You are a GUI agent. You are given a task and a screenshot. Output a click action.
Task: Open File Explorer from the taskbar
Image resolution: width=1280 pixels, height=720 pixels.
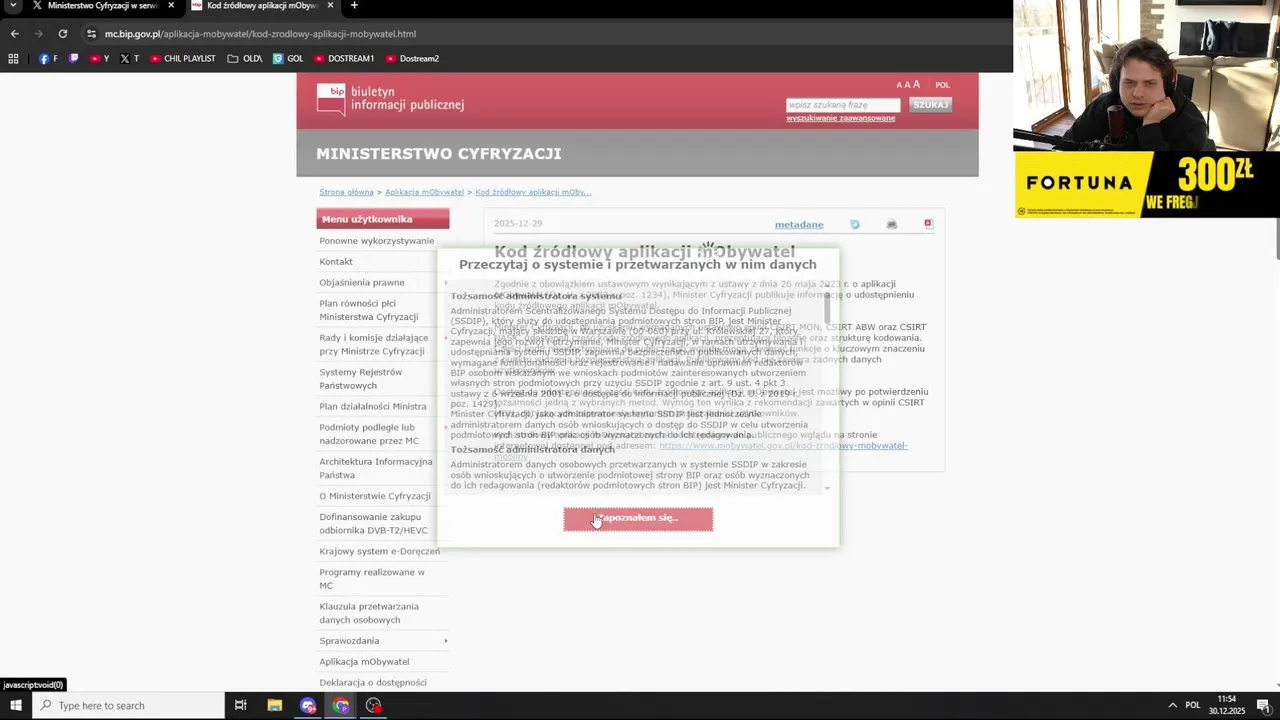pyautogui.click(x=274, y=706)
